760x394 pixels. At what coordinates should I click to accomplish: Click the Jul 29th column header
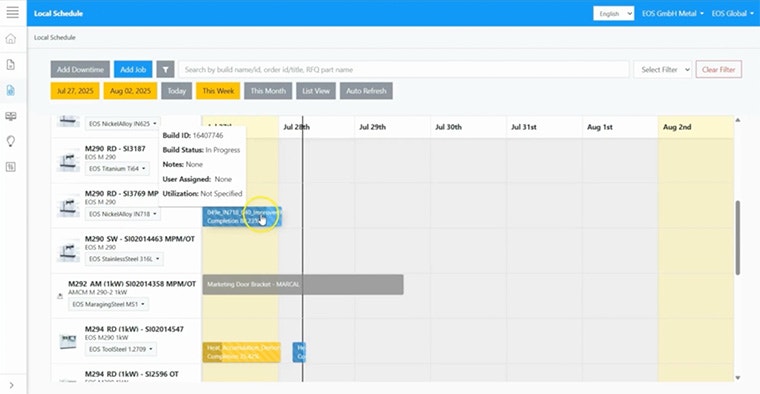click(372, 127)
